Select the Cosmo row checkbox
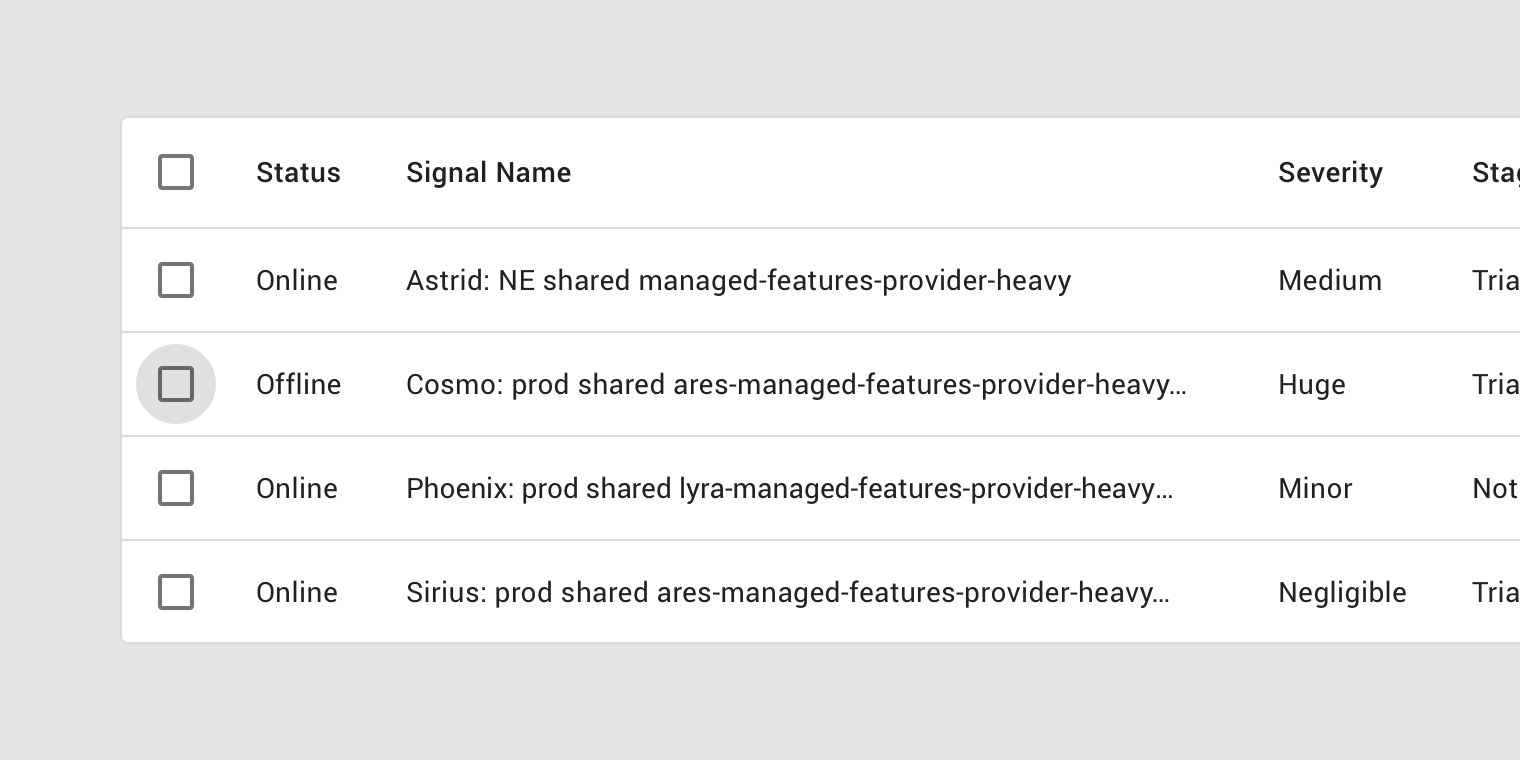1520x760 pixels. pyautogui.click(x=176, y=384)
